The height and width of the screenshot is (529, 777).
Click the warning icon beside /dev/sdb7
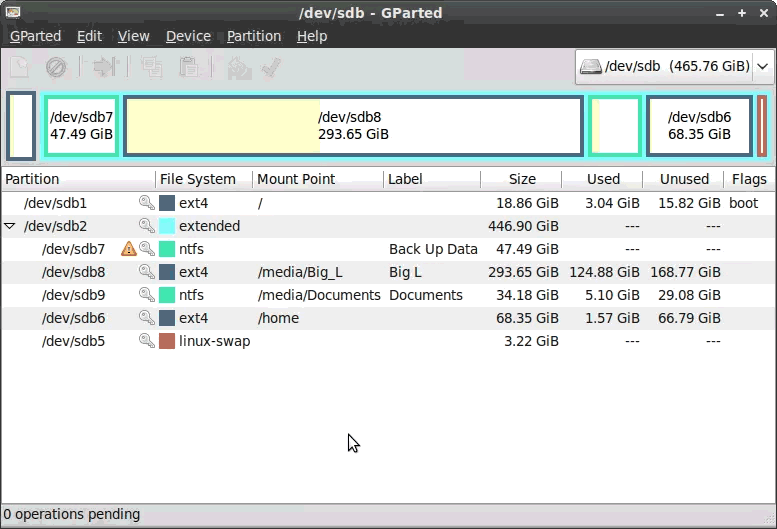[x=129, y=248]
